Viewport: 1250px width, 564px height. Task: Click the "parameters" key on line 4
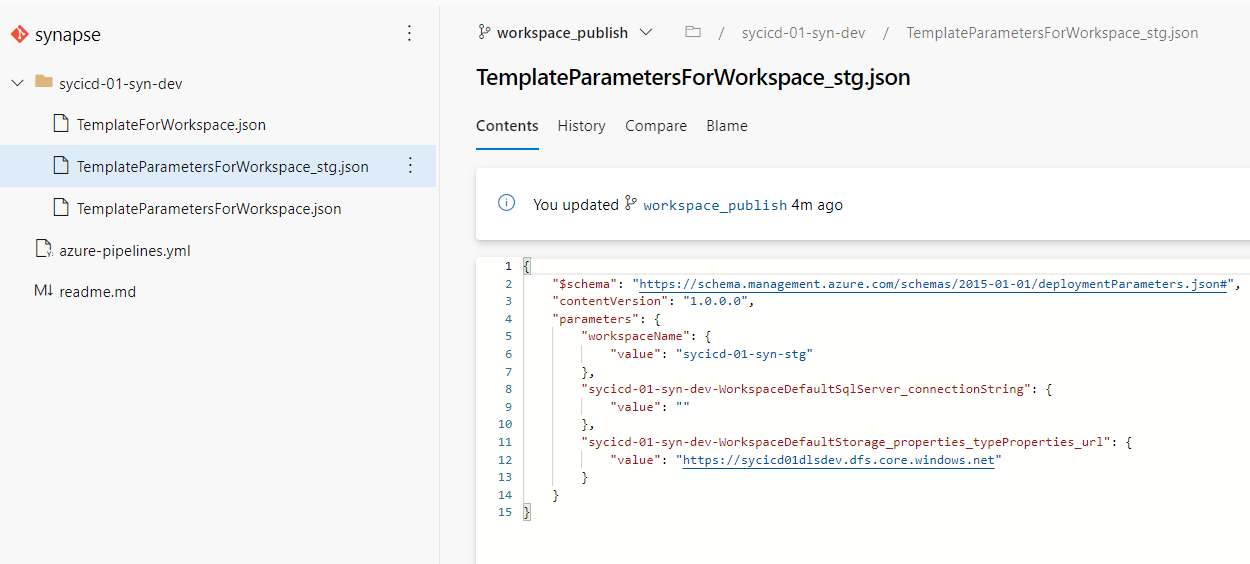point(595,319)
